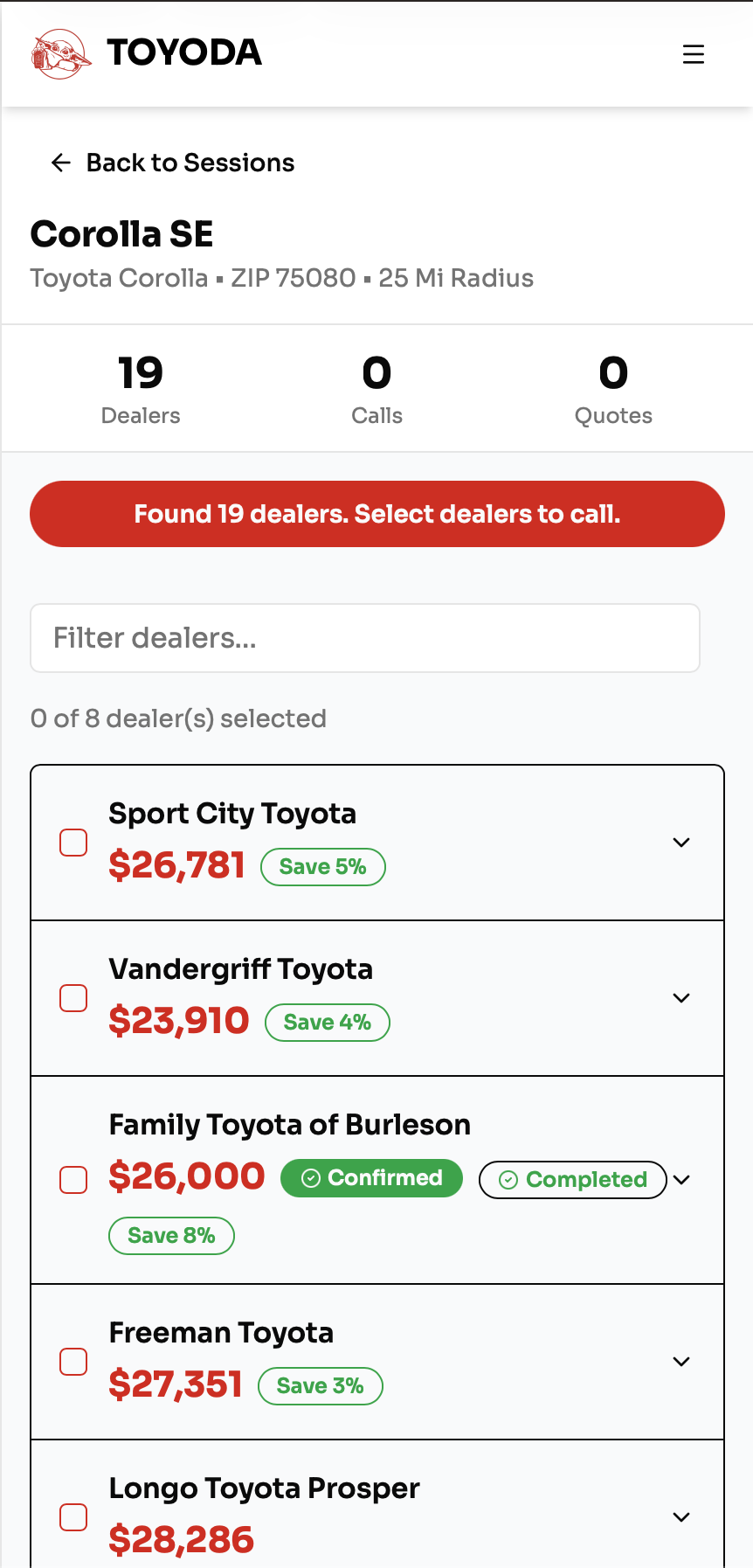Expand the Sport City Toyota details
Image resolution: width=753 pixels, height=1568 pixels.
click(x=681, y=843)
